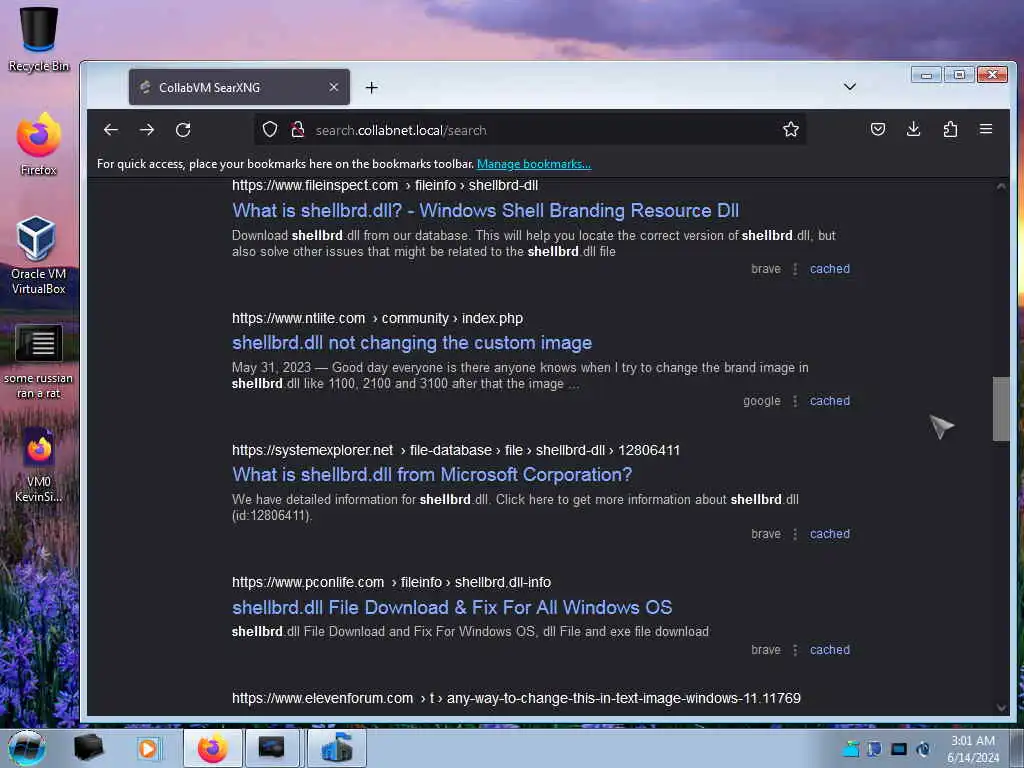Viewport: 1024px width, 768px height.
Task: Click the display tray icon
Action: [899, 749]
